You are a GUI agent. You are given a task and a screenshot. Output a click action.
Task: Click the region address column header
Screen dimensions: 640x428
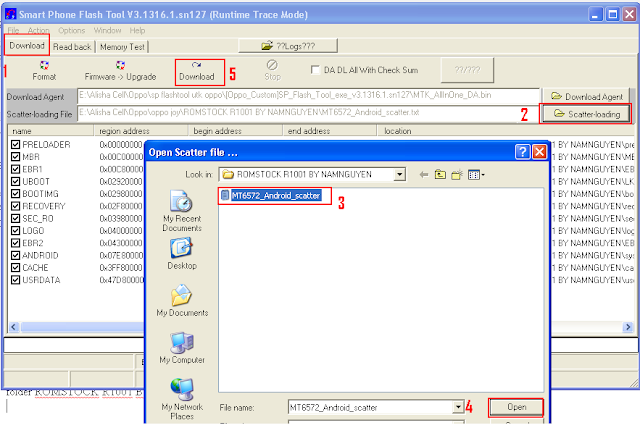141,131
